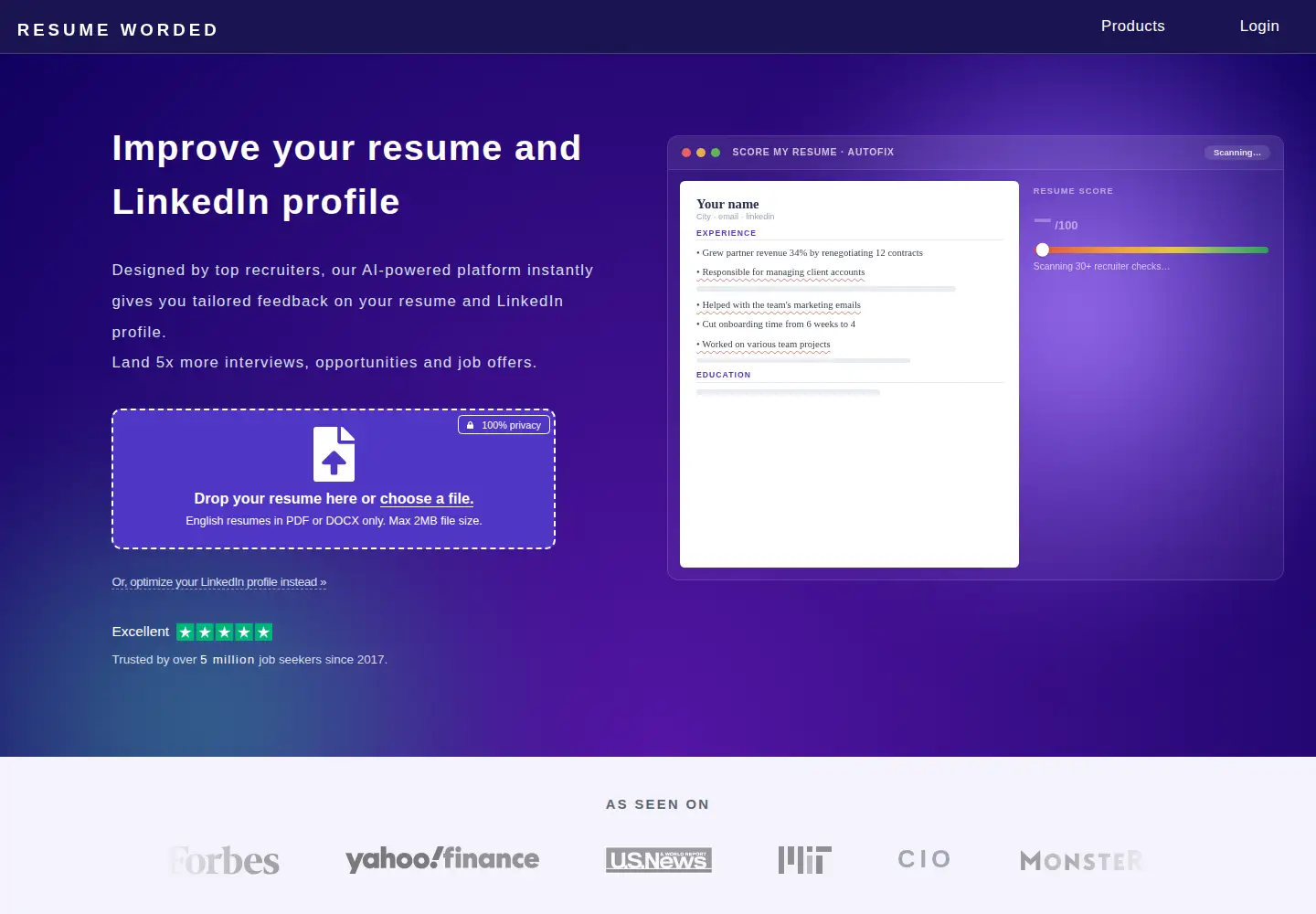
Task: Click the CIO logo
Action: [x=924, y=859]
